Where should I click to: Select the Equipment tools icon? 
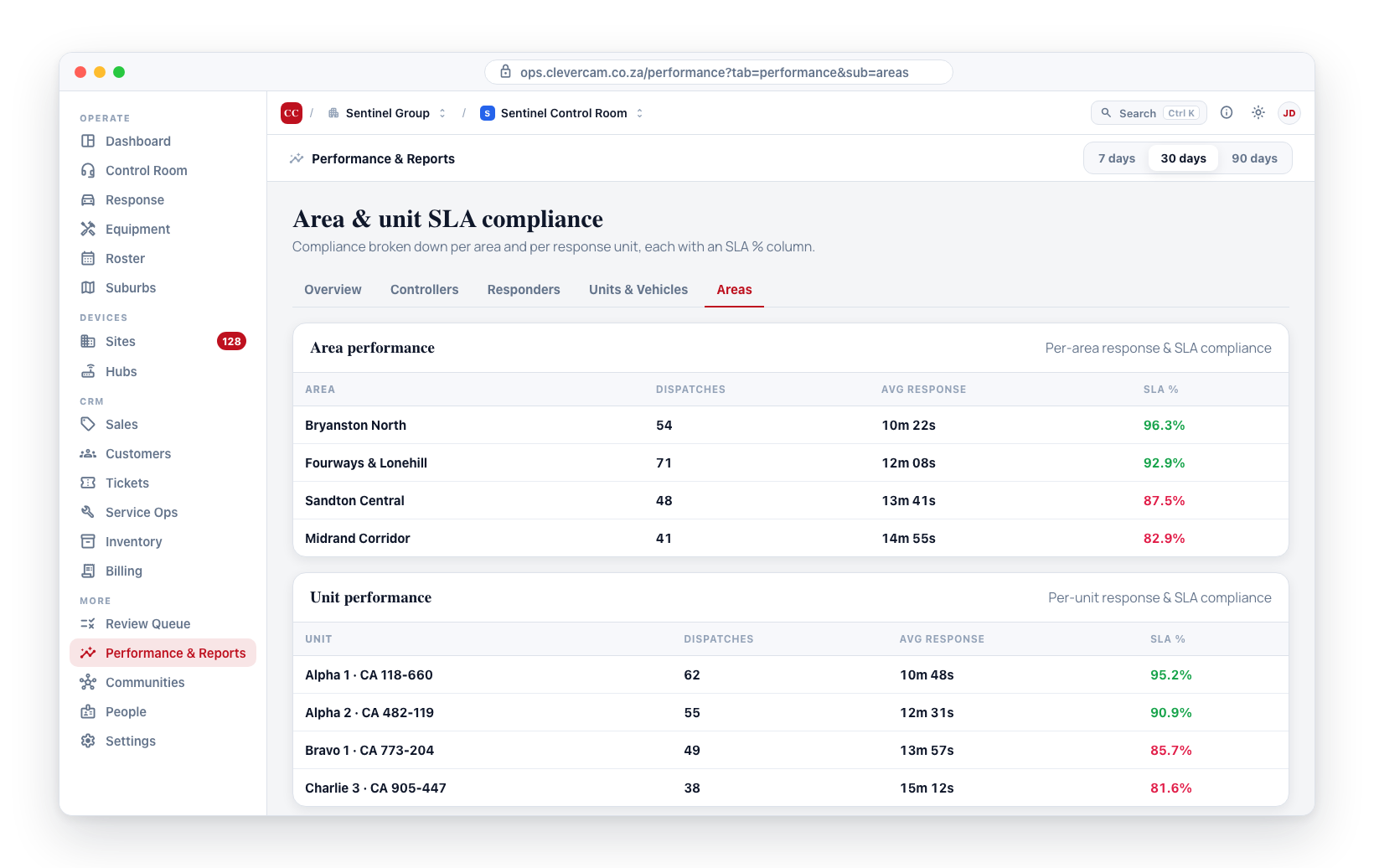88,229
